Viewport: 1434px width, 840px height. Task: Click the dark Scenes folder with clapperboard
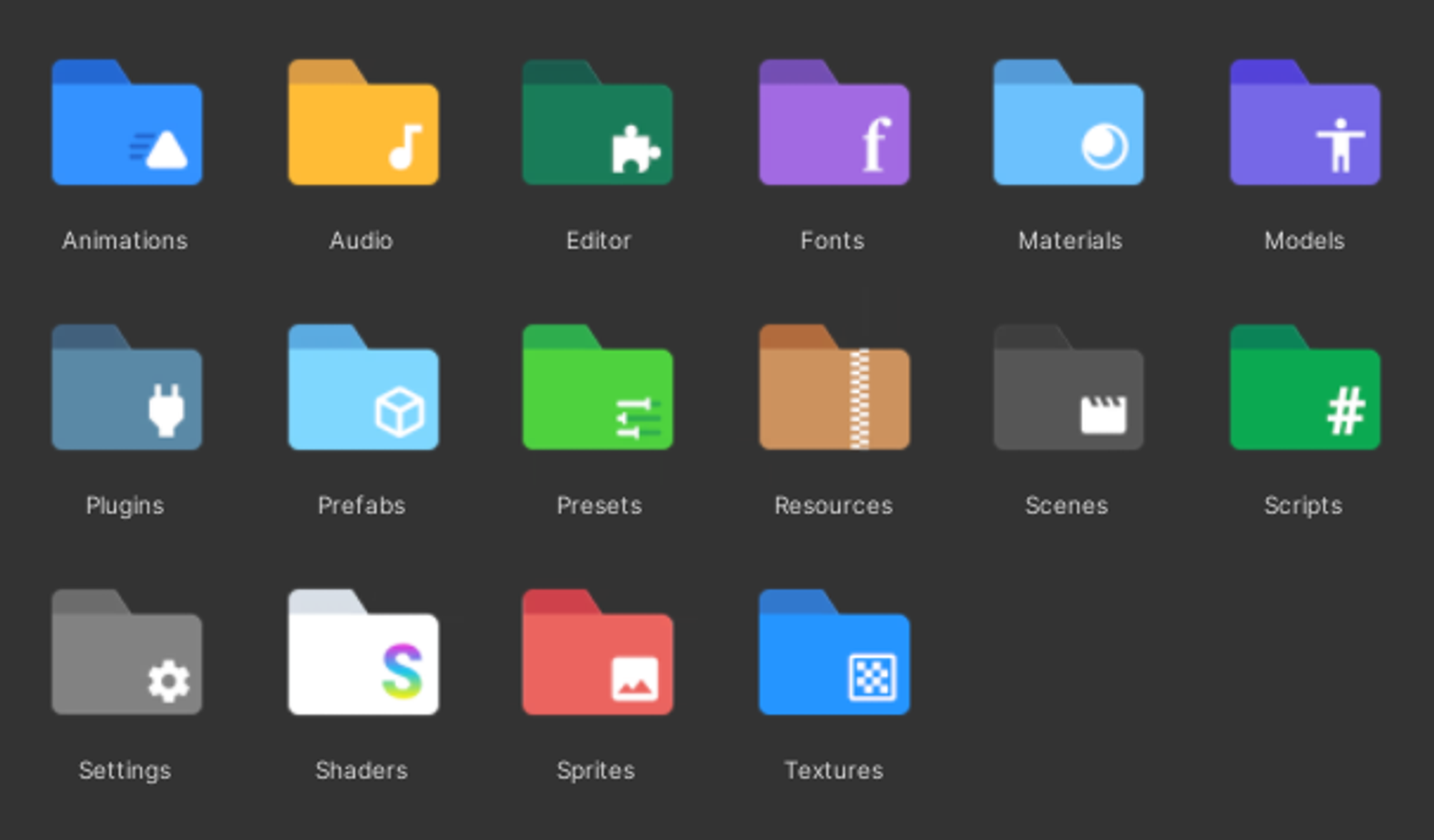click(1068, 388)
